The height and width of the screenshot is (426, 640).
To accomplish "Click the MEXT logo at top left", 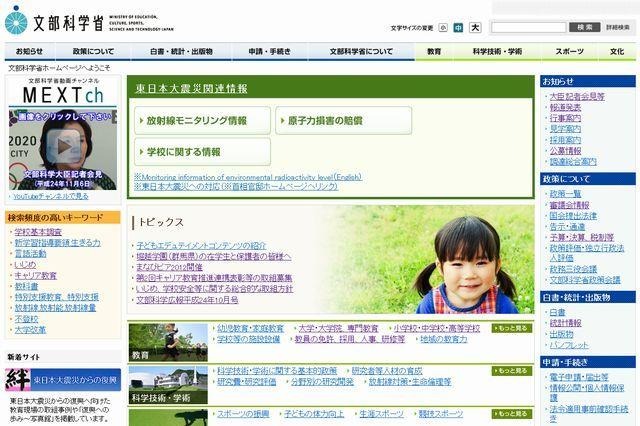I will coord(89,21).
